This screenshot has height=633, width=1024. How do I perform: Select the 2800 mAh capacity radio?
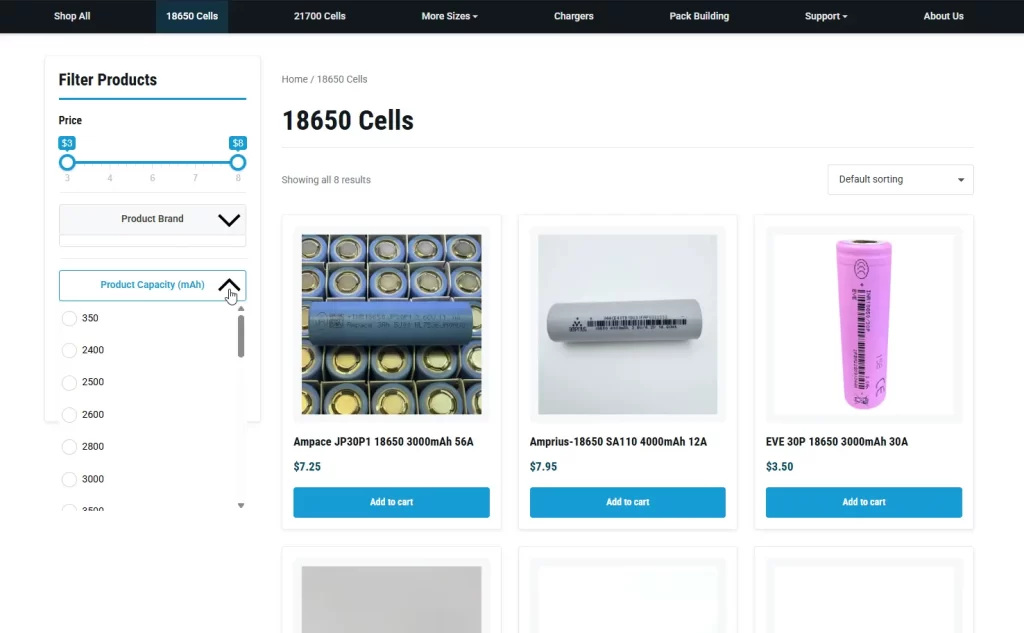coord(69,447)
